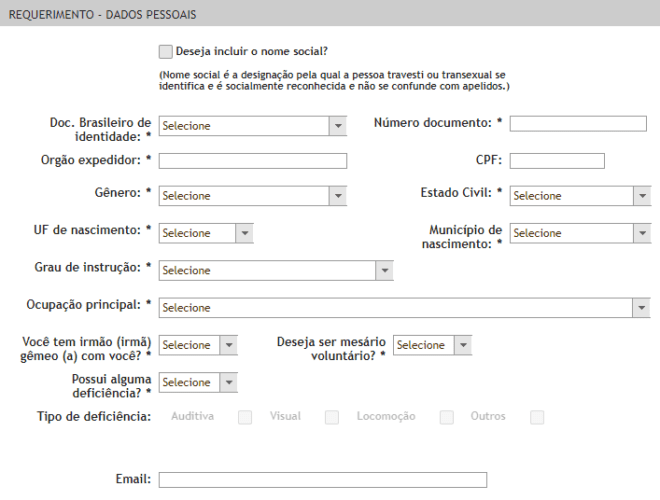The image size is (660, 500).
Task: Open the Município de nascimento dropdown
Action: [x=580, y=233]
